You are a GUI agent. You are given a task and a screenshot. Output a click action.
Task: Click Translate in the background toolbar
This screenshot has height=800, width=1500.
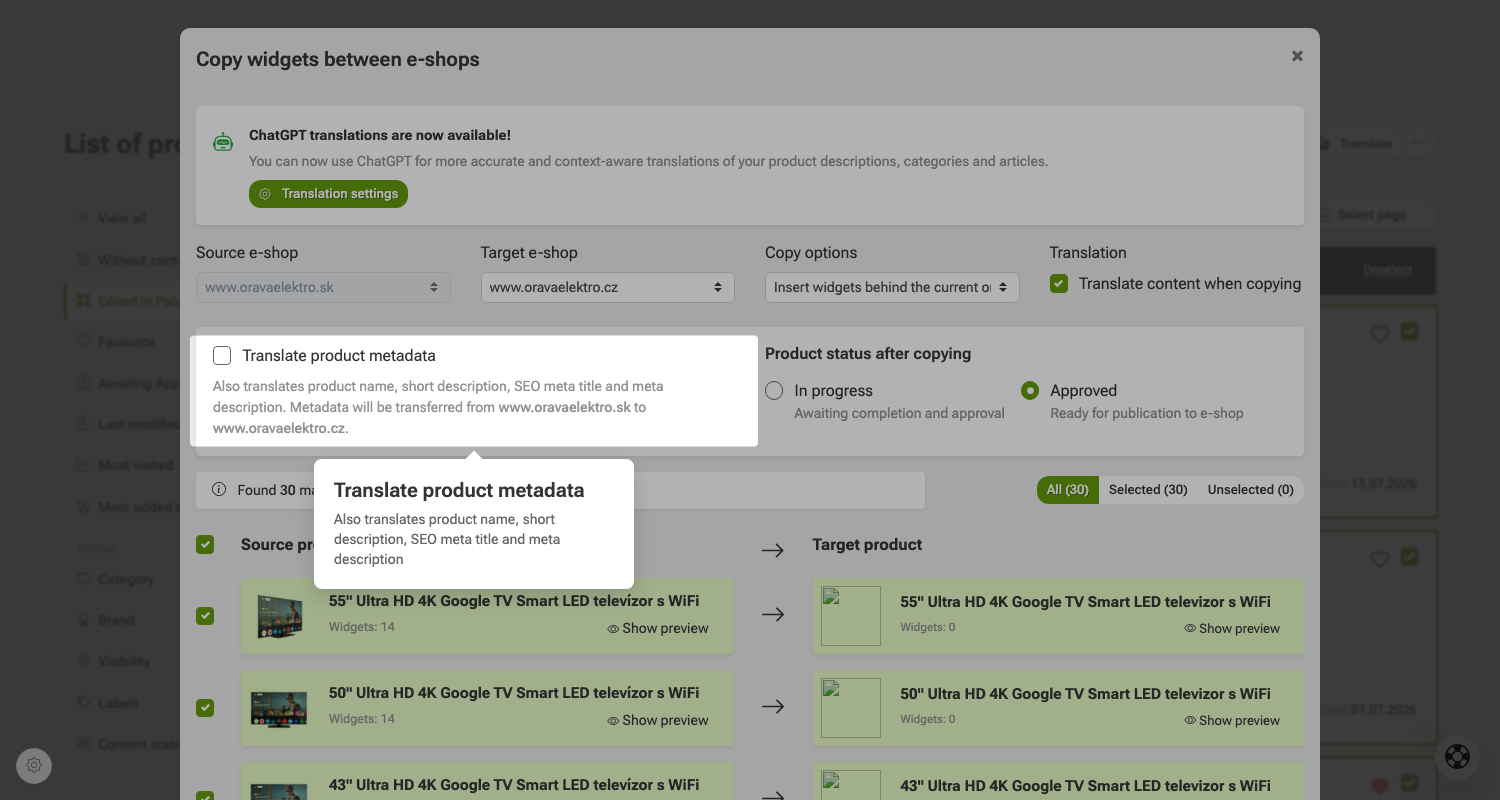(x=1356, y=143)
